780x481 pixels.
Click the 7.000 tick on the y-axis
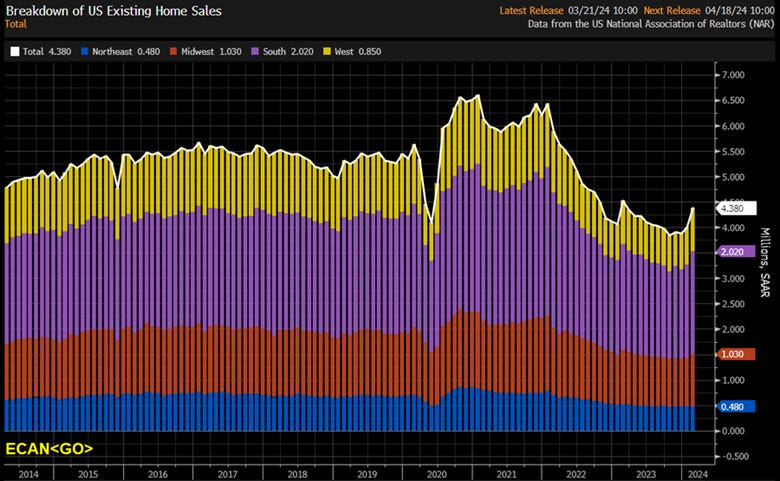[733, 75]
